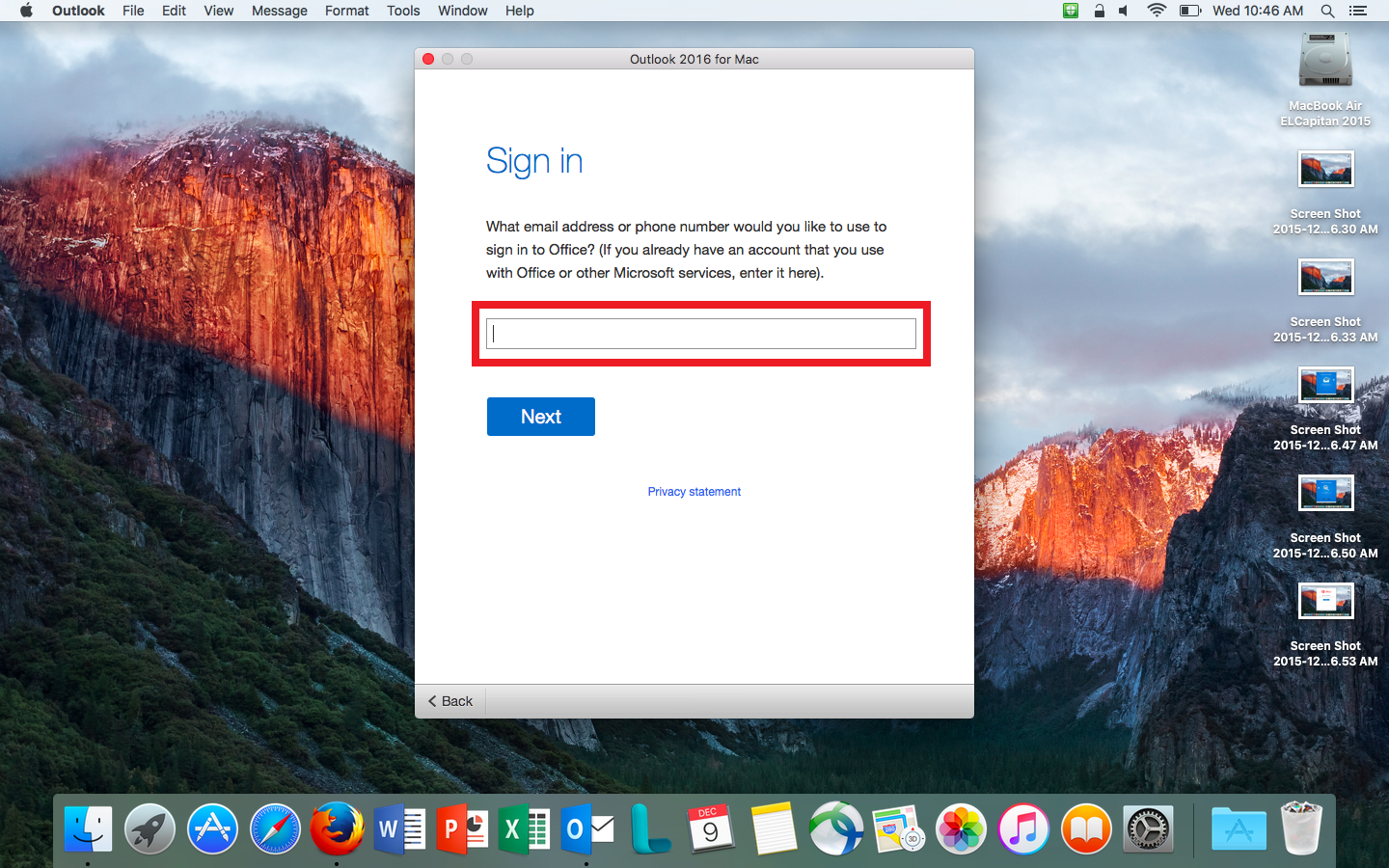Viewport: 1389px width, 868px height.
Task: Open System Preferences from the Dock
Action: [x=1148, y=829]
